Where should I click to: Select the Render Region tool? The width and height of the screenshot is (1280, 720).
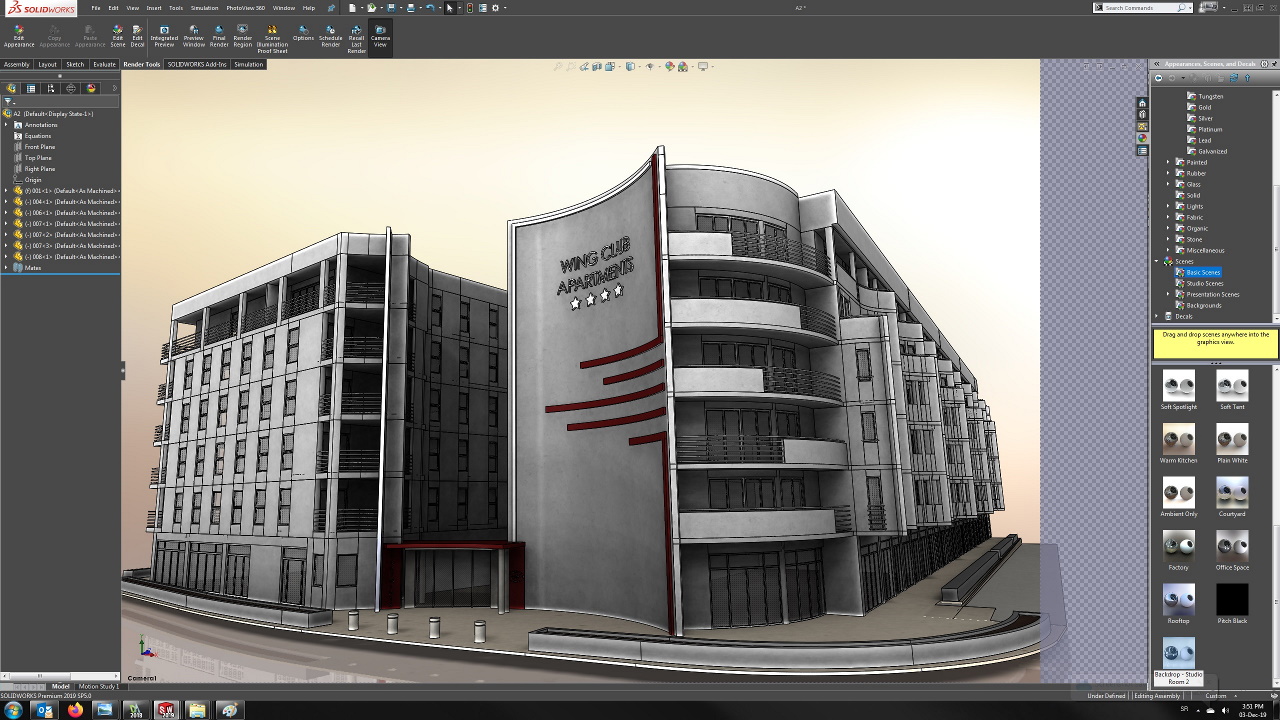pyautogui.click(x=243, y=36)
